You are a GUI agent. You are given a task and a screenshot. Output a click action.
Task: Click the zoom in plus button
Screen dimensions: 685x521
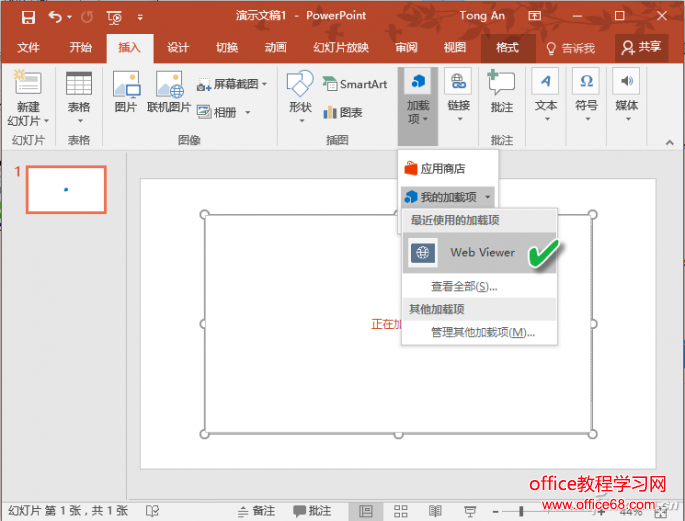(x=602, y=511)
